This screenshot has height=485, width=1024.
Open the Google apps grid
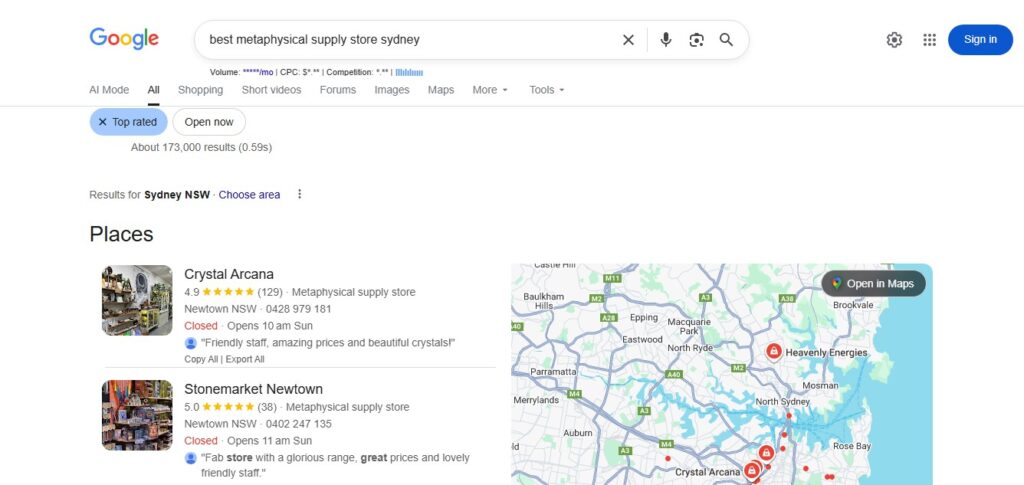click(x=929, y=40)
